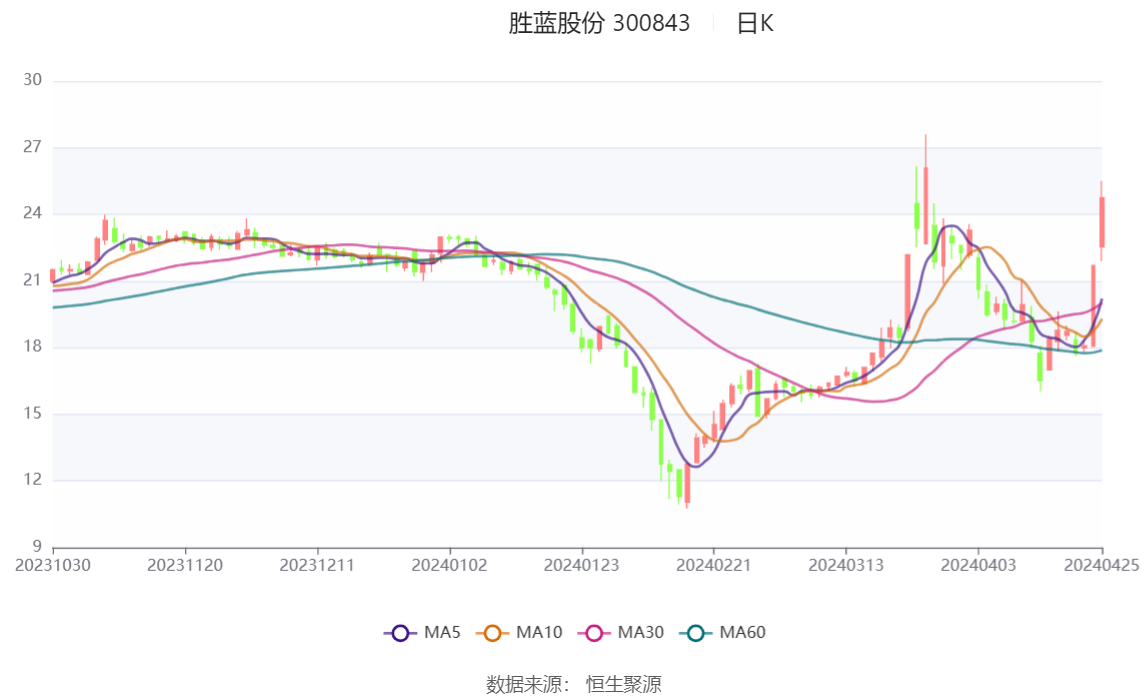Click the 20231211 date axis label
The image size is (1148, 699).
pos(317,565)
